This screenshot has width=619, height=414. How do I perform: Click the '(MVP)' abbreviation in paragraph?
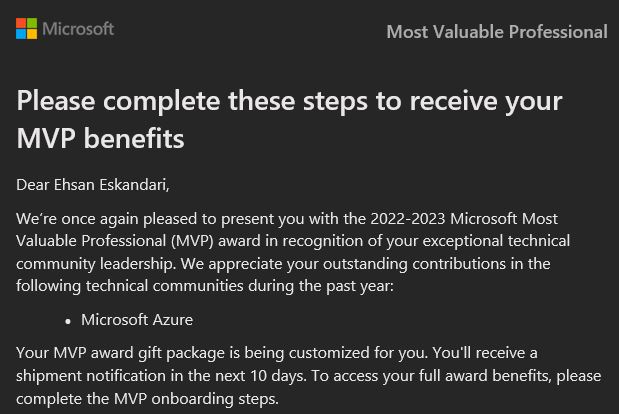click(x=192, y=241)
